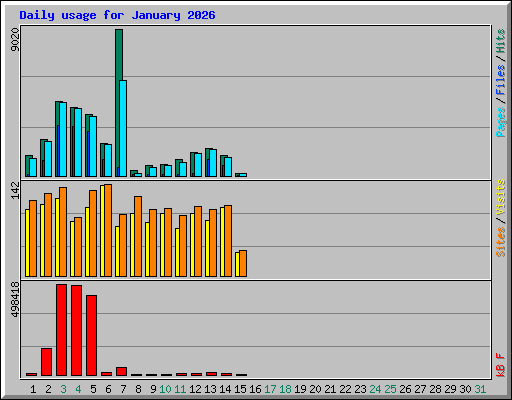Click the 498418 y-axis value
The image size is (512, 400).
(x=15, y=299)
